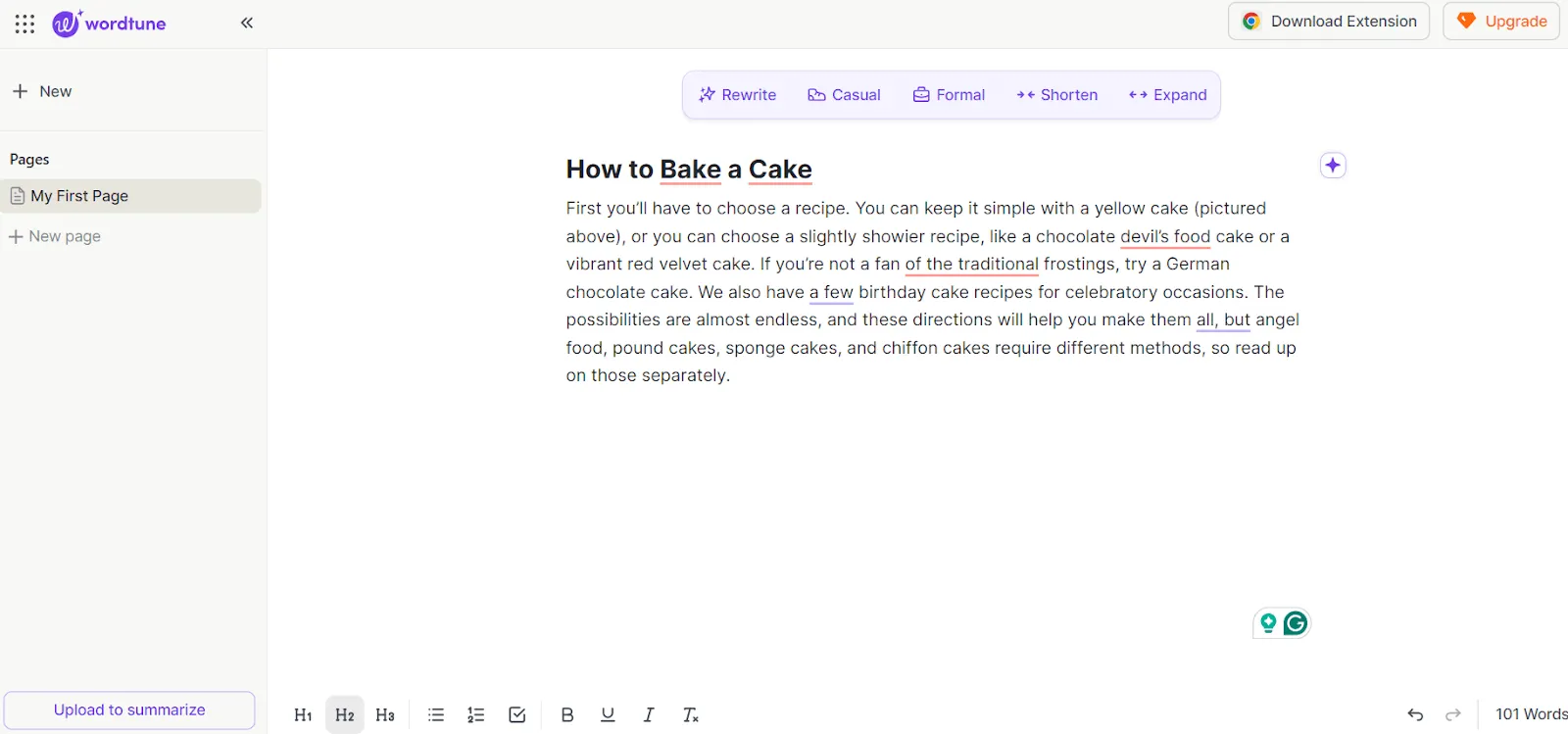Undo the last action

click(1415, 714)
